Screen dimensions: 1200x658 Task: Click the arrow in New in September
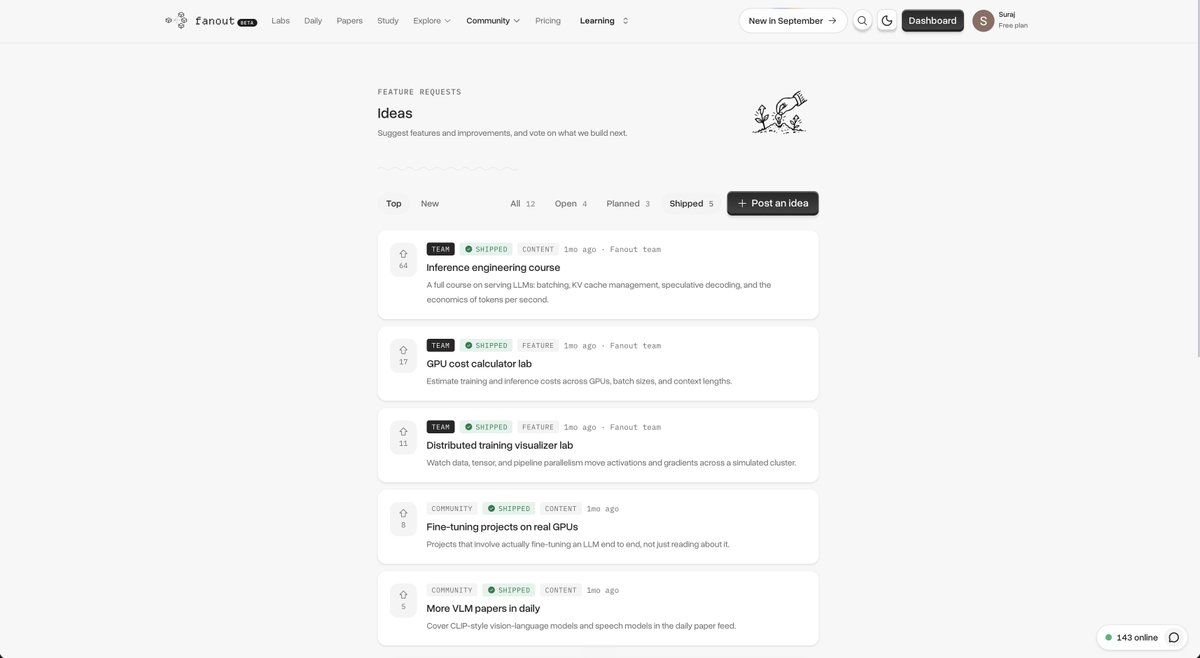coord(832,20)
